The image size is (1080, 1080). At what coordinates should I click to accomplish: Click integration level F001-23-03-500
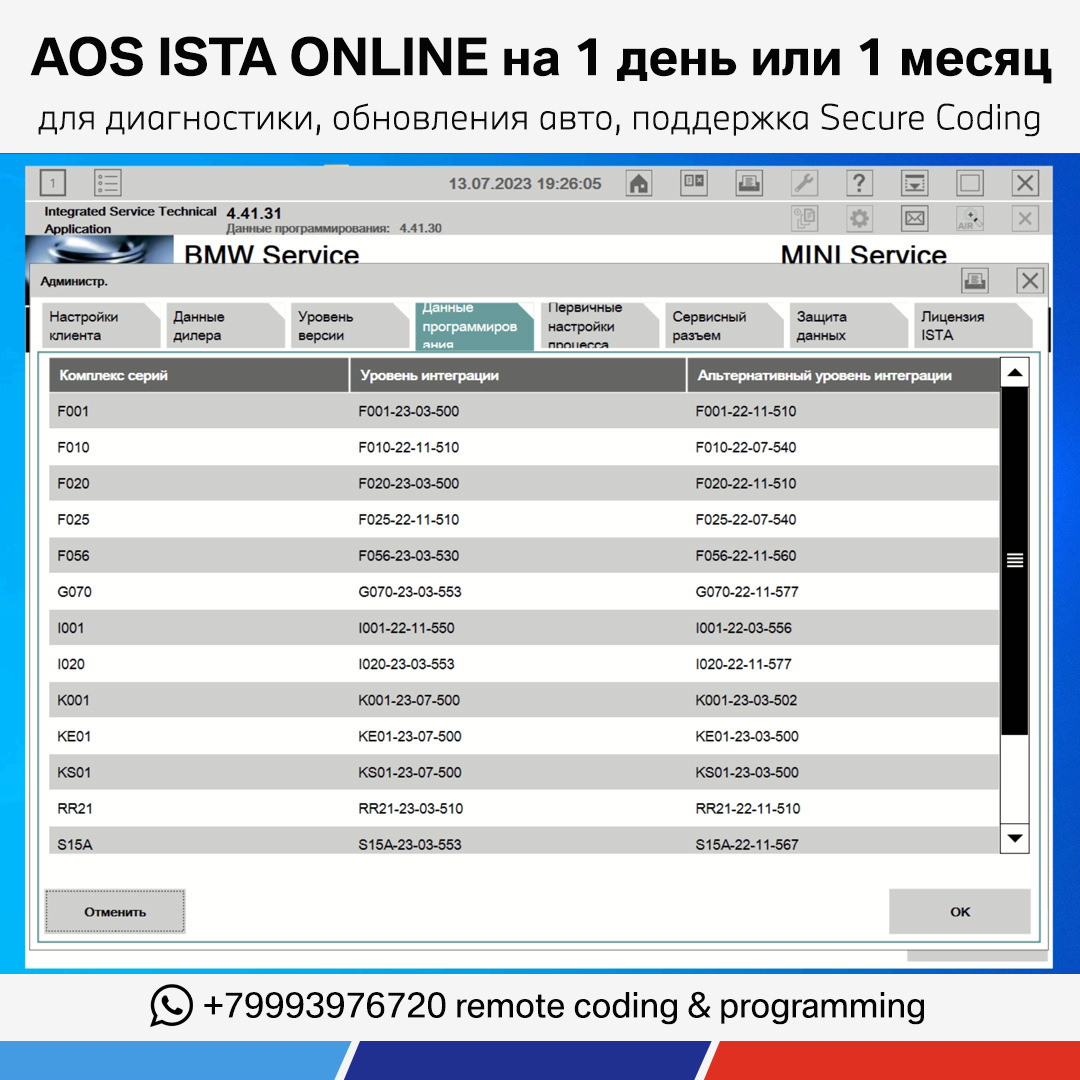click(x=408, y=411)
